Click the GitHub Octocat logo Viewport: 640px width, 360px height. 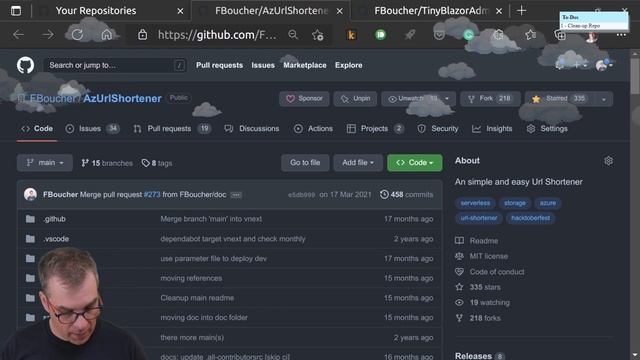coord(25,65)
